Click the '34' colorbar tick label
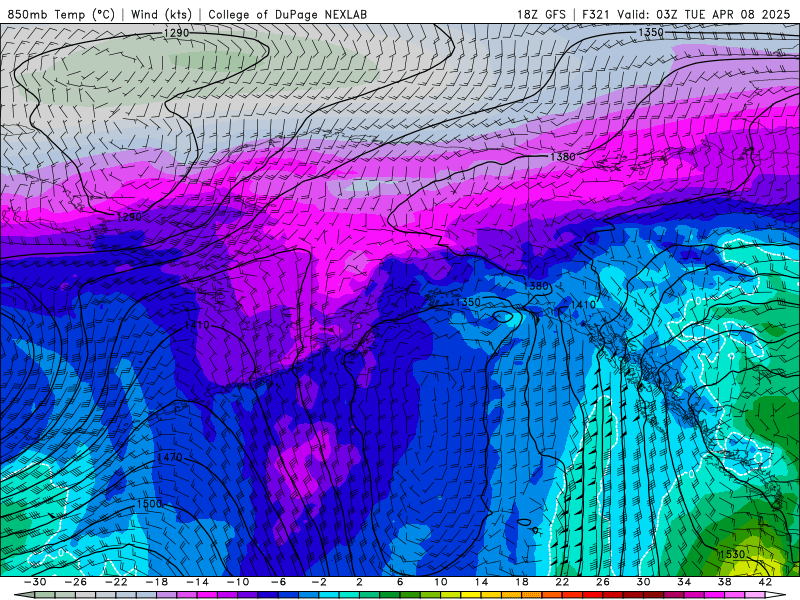This screenshot has width=800, height=600. tap(684, 582)
